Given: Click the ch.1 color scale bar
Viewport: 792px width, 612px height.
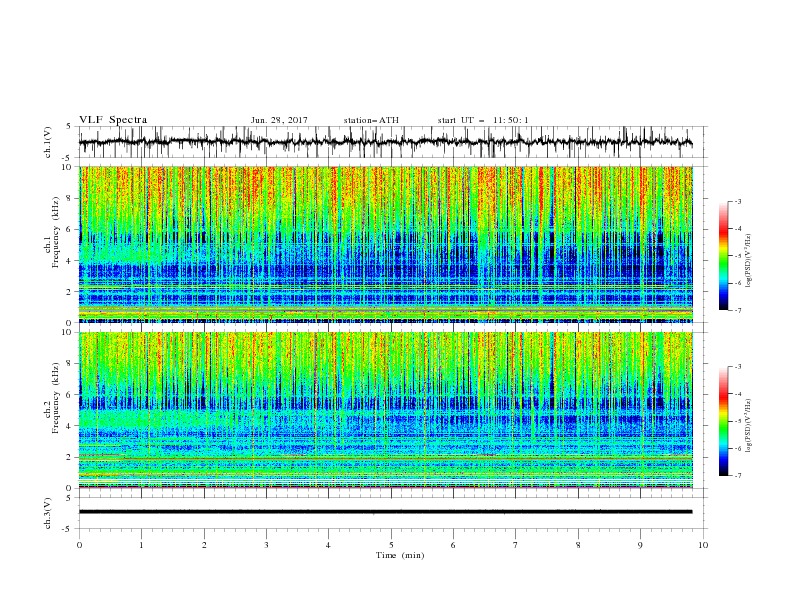Looking at the screenshot, I should [723, 256].
